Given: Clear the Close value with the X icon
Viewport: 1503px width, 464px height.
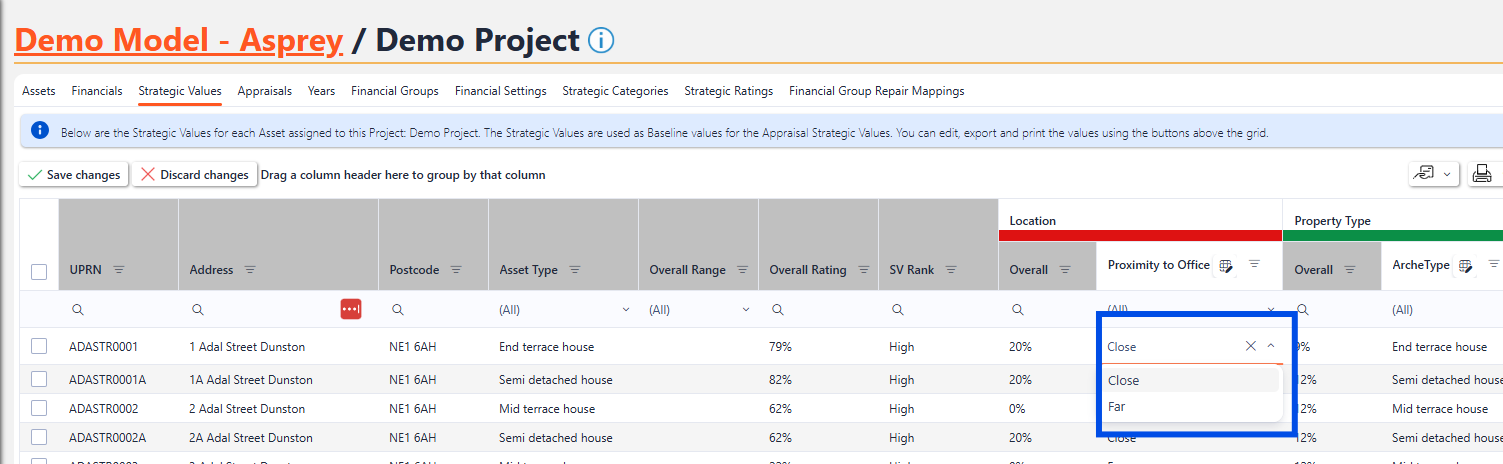Looking at the screenshot, I should pos(1250,346).
